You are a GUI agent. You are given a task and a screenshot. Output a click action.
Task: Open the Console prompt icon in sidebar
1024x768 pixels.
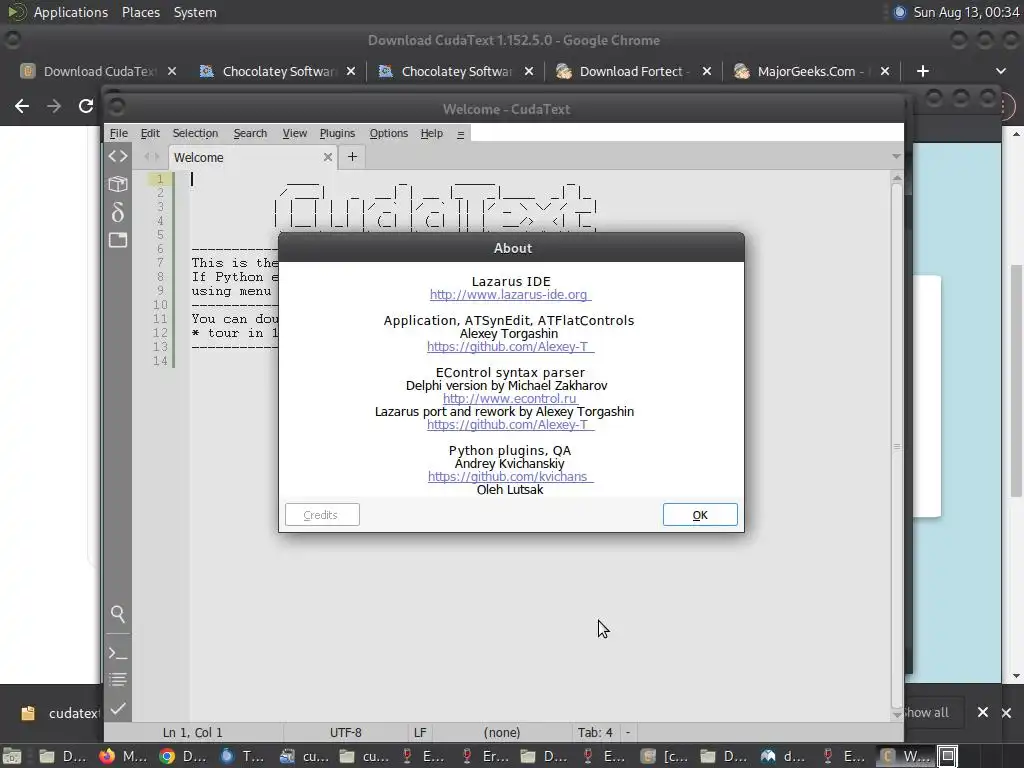click(118, 652)
